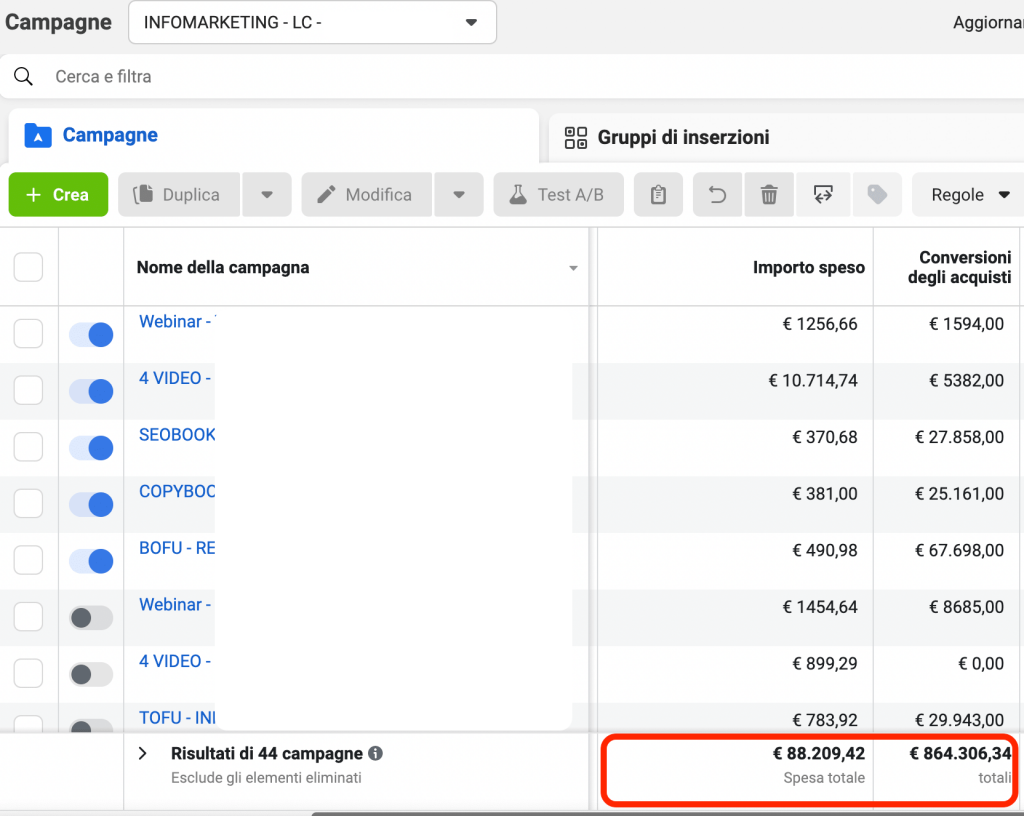This screenshot has height=816, width=1024.
Task: Open the BOFU - RE campaign link
Action: point(177,548)
